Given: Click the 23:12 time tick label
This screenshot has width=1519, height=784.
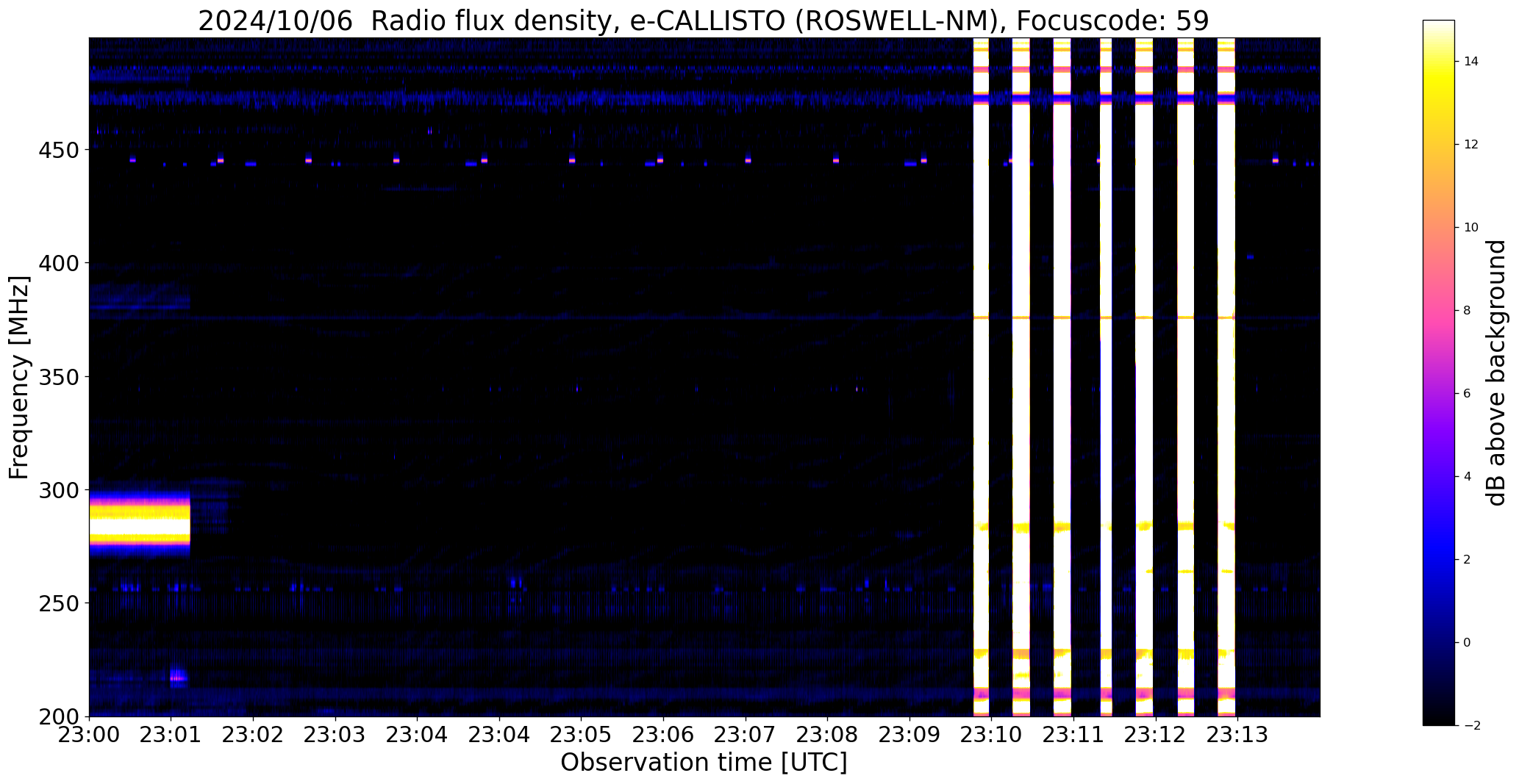Looking at the screenshot, I should [x=1156, y=735].
